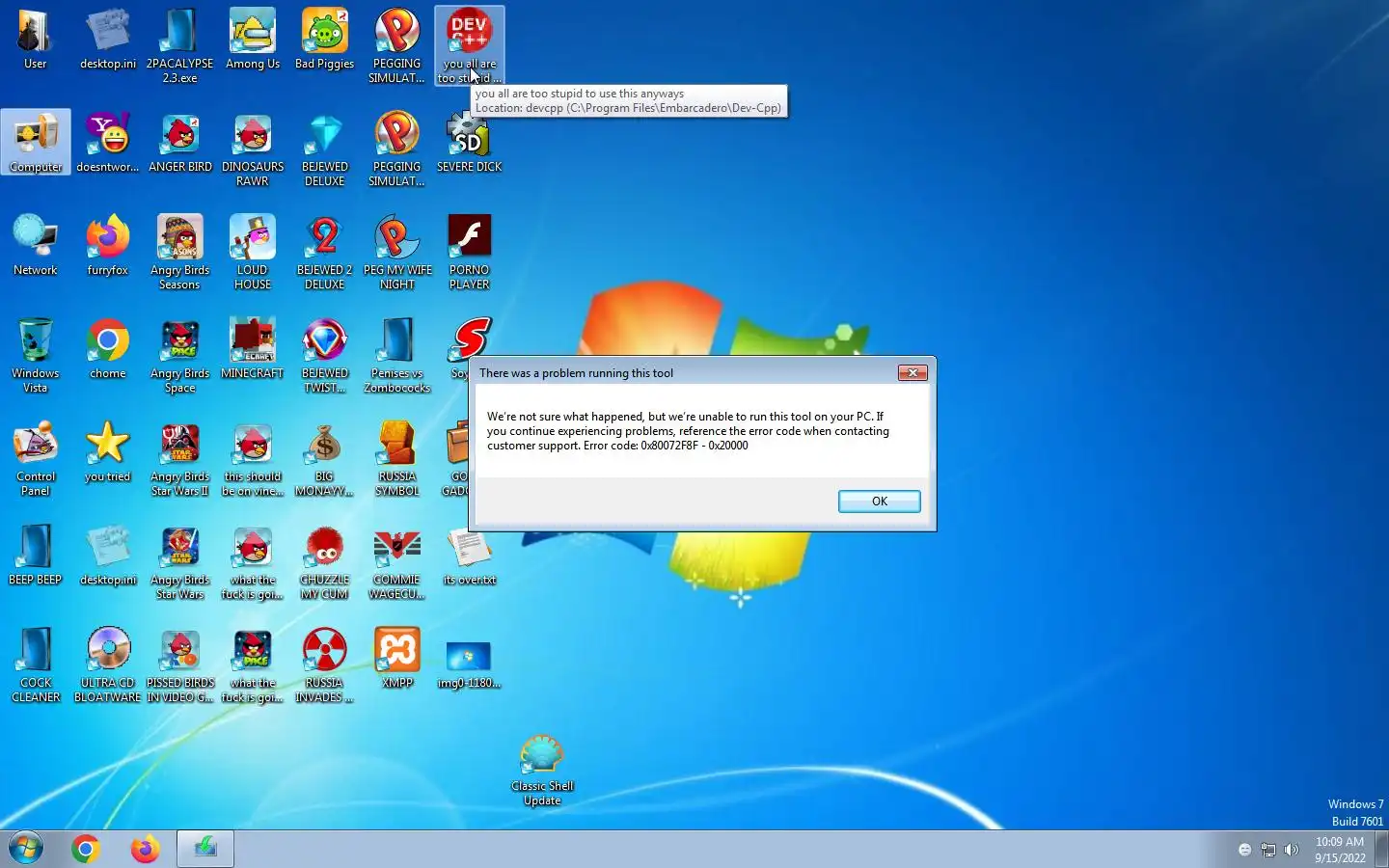
Task: Open the Windows Start menu
Action: click(26, 849)
